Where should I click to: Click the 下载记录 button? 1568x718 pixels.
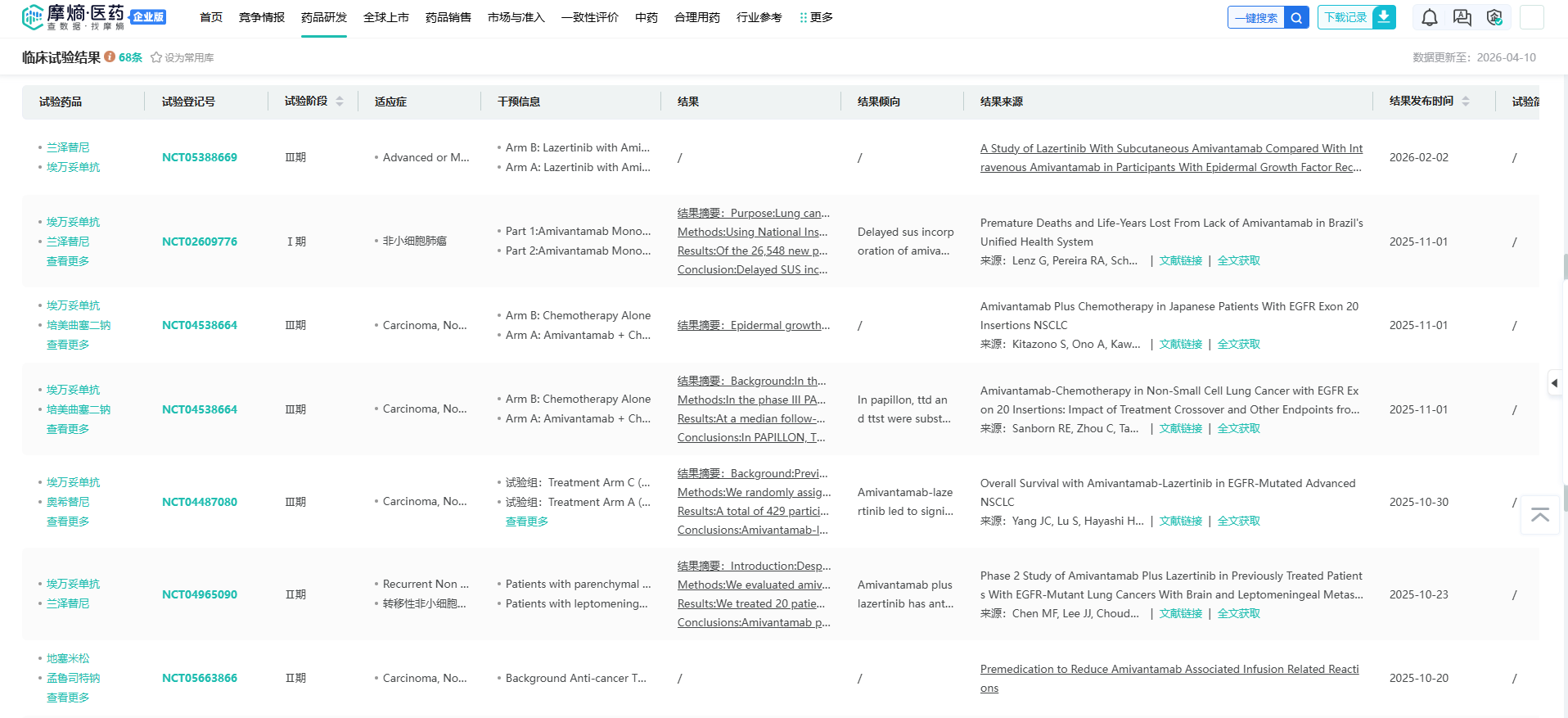(x=1345, y=17)
